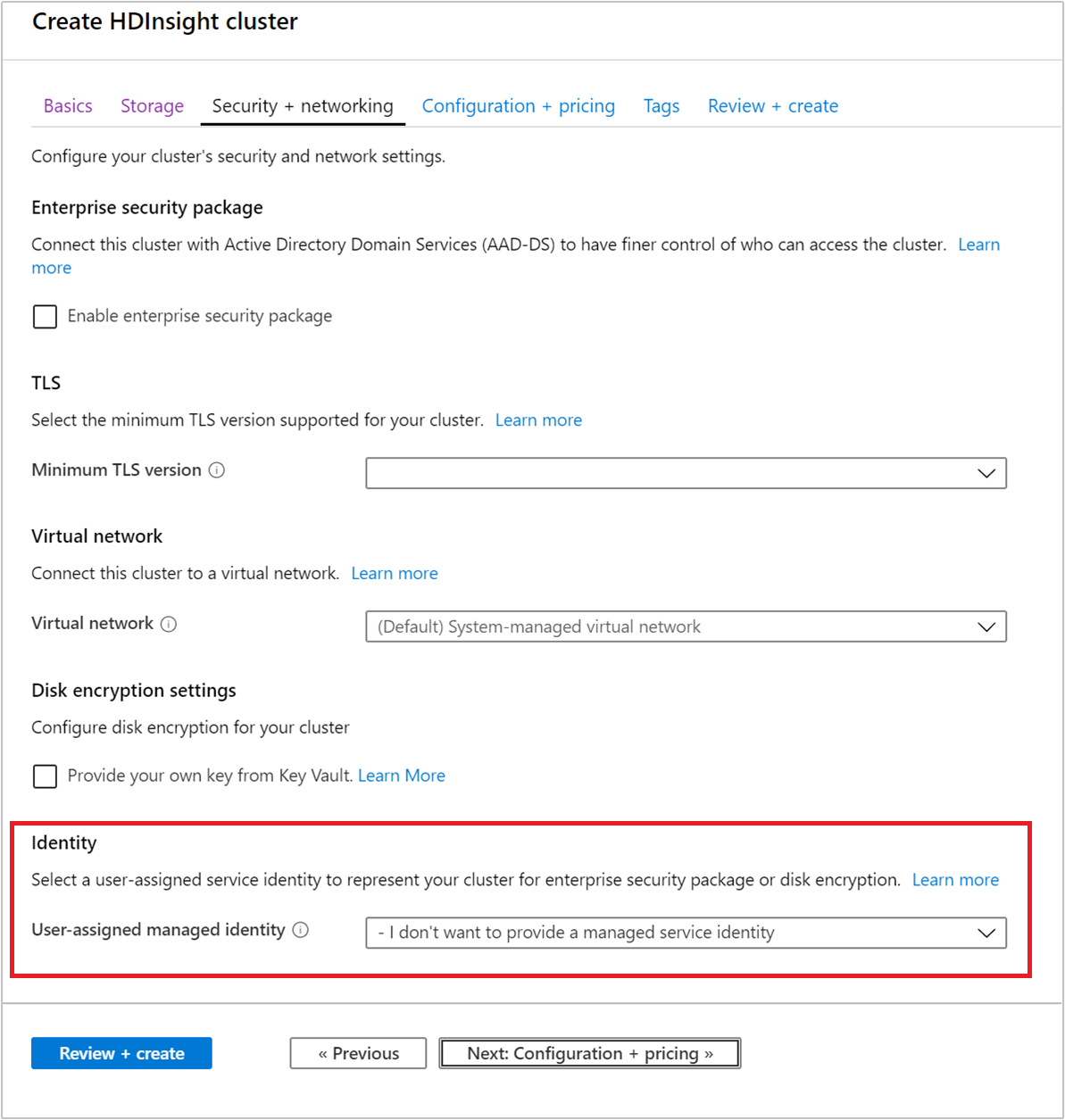Switch to the Storage tab
Viewport: 1065px width, 1120px height.
point(152,105)
